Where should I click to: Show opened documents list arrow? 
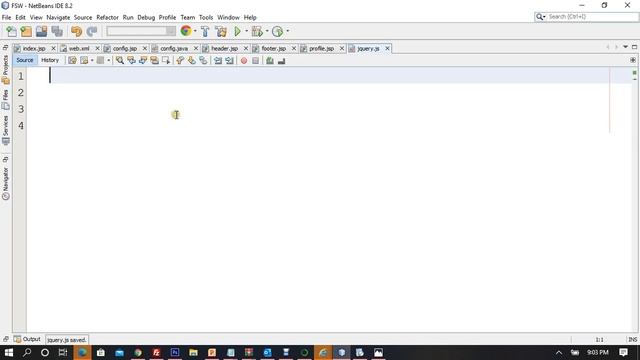point(625,47)
